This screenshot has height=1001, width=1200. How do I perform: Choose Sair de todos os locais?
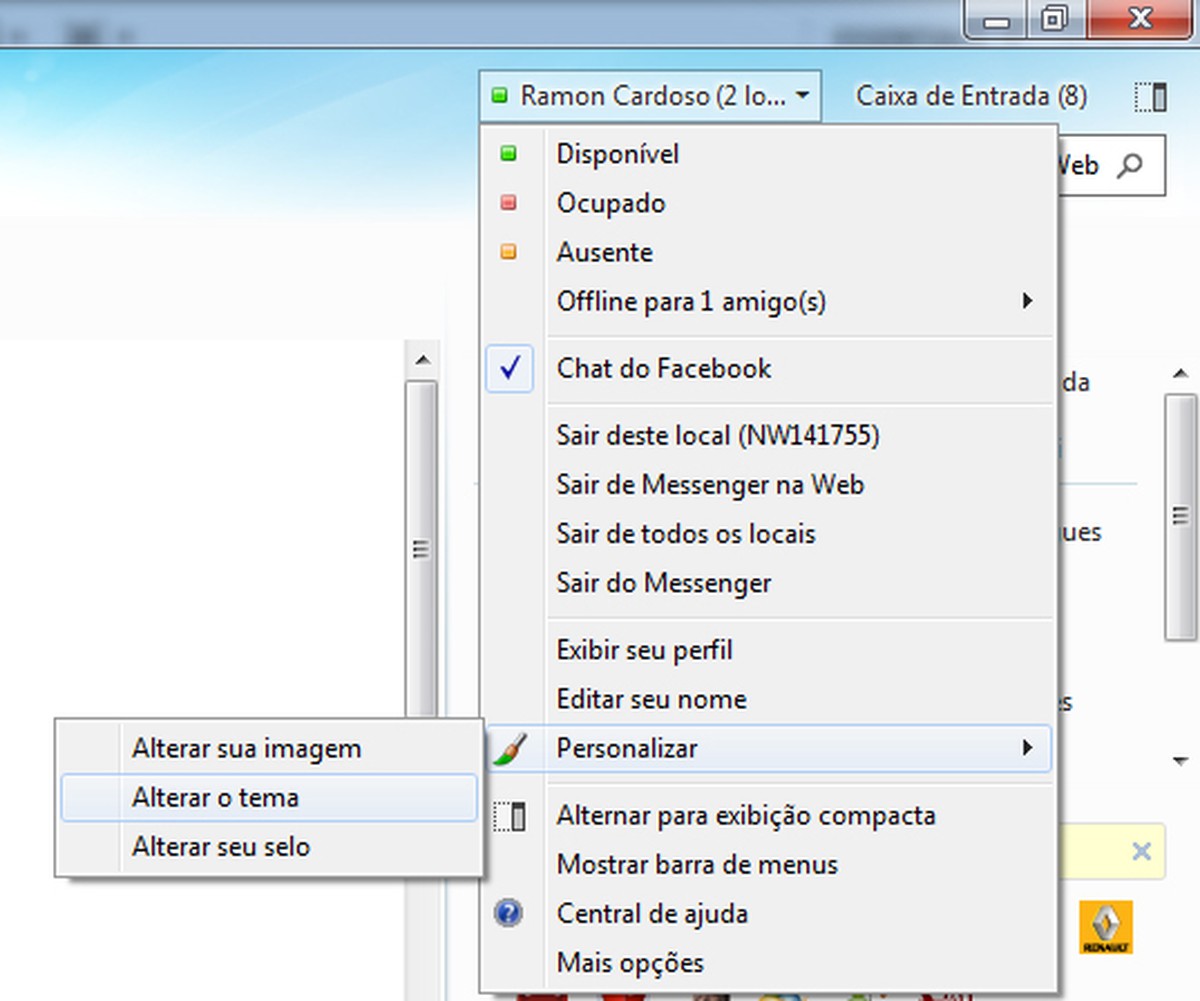tap(768, 534)
